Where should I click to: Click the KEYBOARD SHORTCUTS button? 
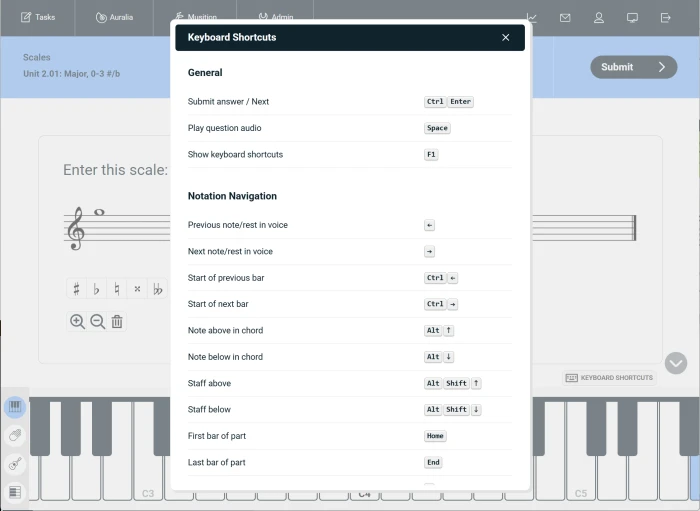[x=609, y=378]
